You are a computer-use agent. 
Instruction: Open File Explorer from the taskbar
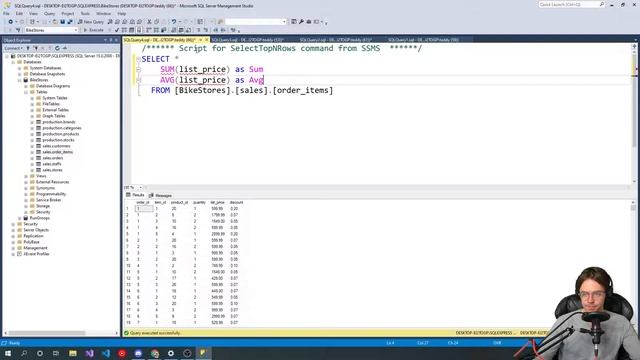point(73,353)
